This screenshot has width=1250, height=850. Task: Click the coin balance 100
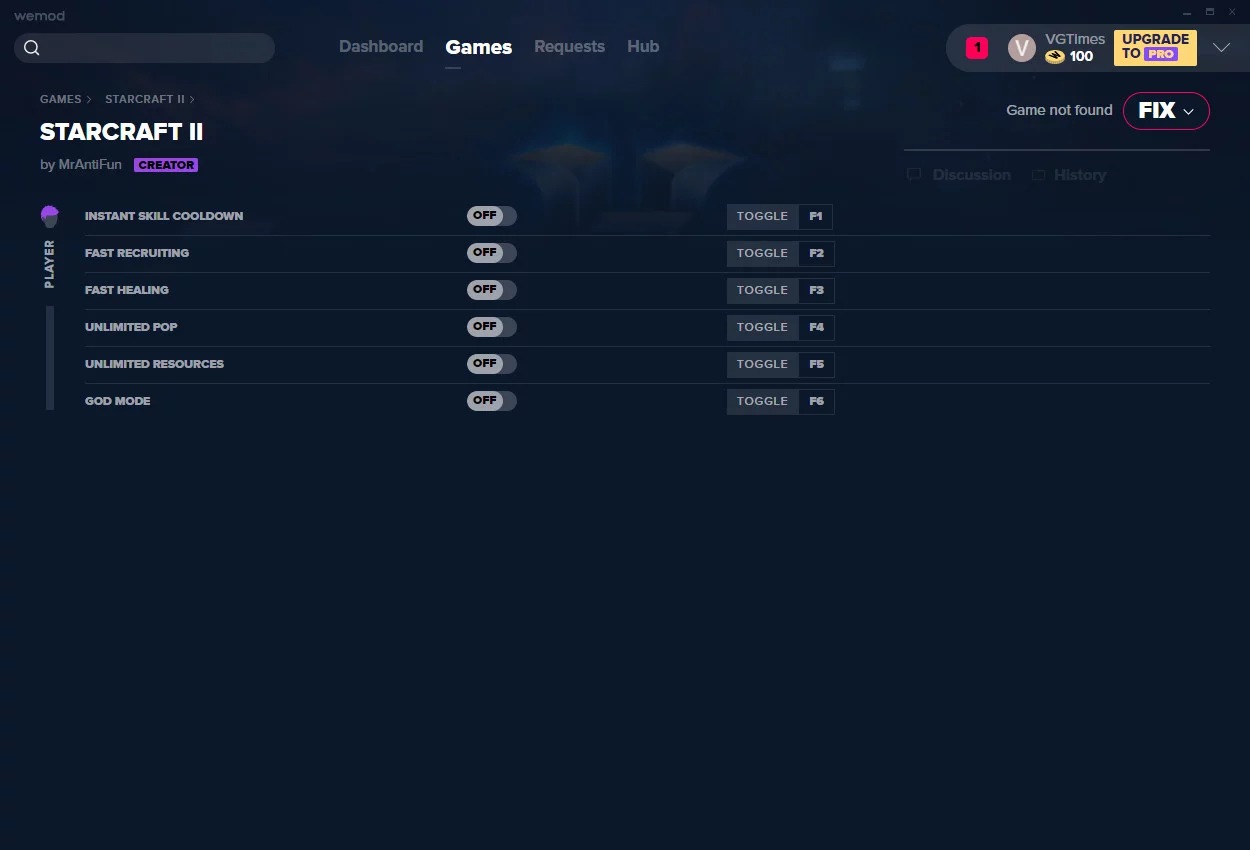tap(1081, 57)
